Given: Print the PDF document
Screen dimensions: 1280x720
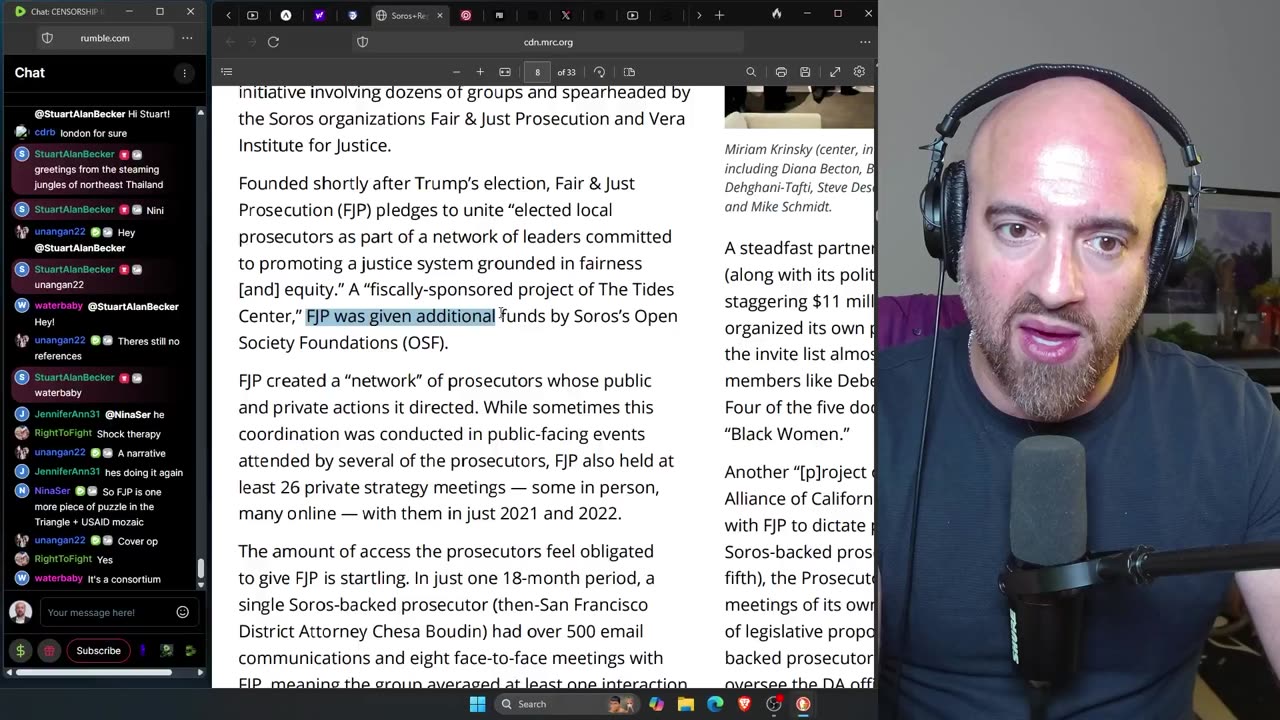Looking at the screenshot, I should (781, 72).
